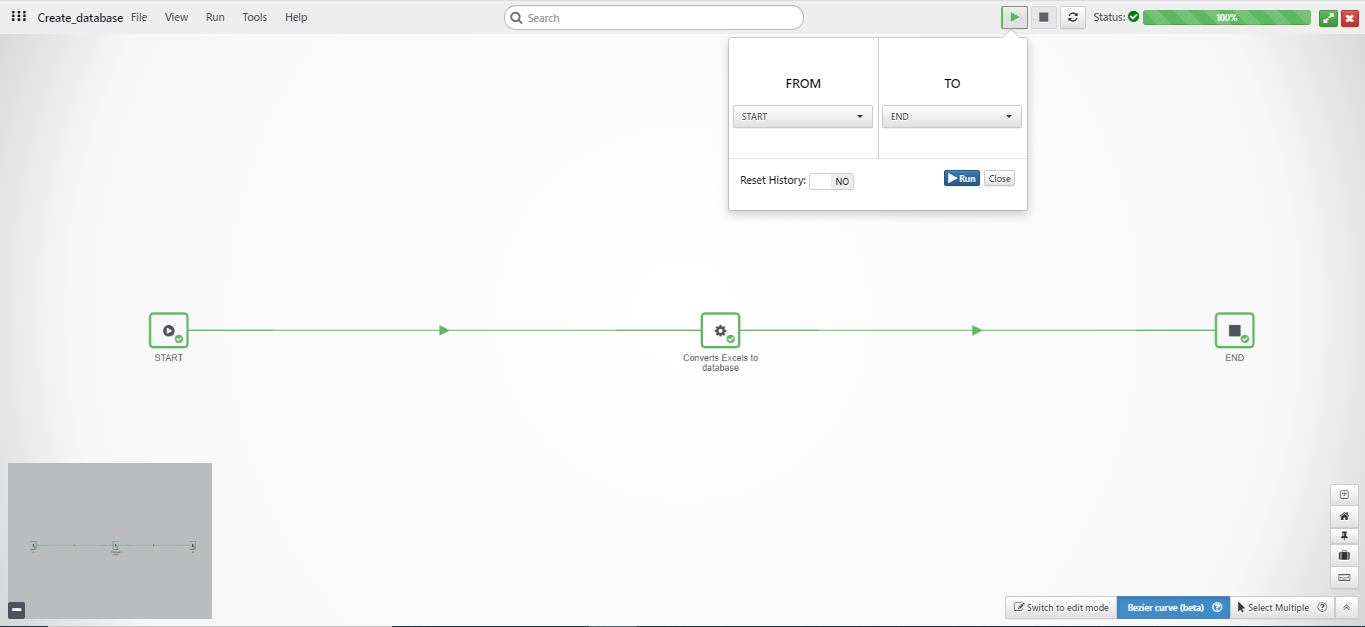Click Switch to edit mode
This screenshot has width=1365, height=627.
pos(1060,607)
